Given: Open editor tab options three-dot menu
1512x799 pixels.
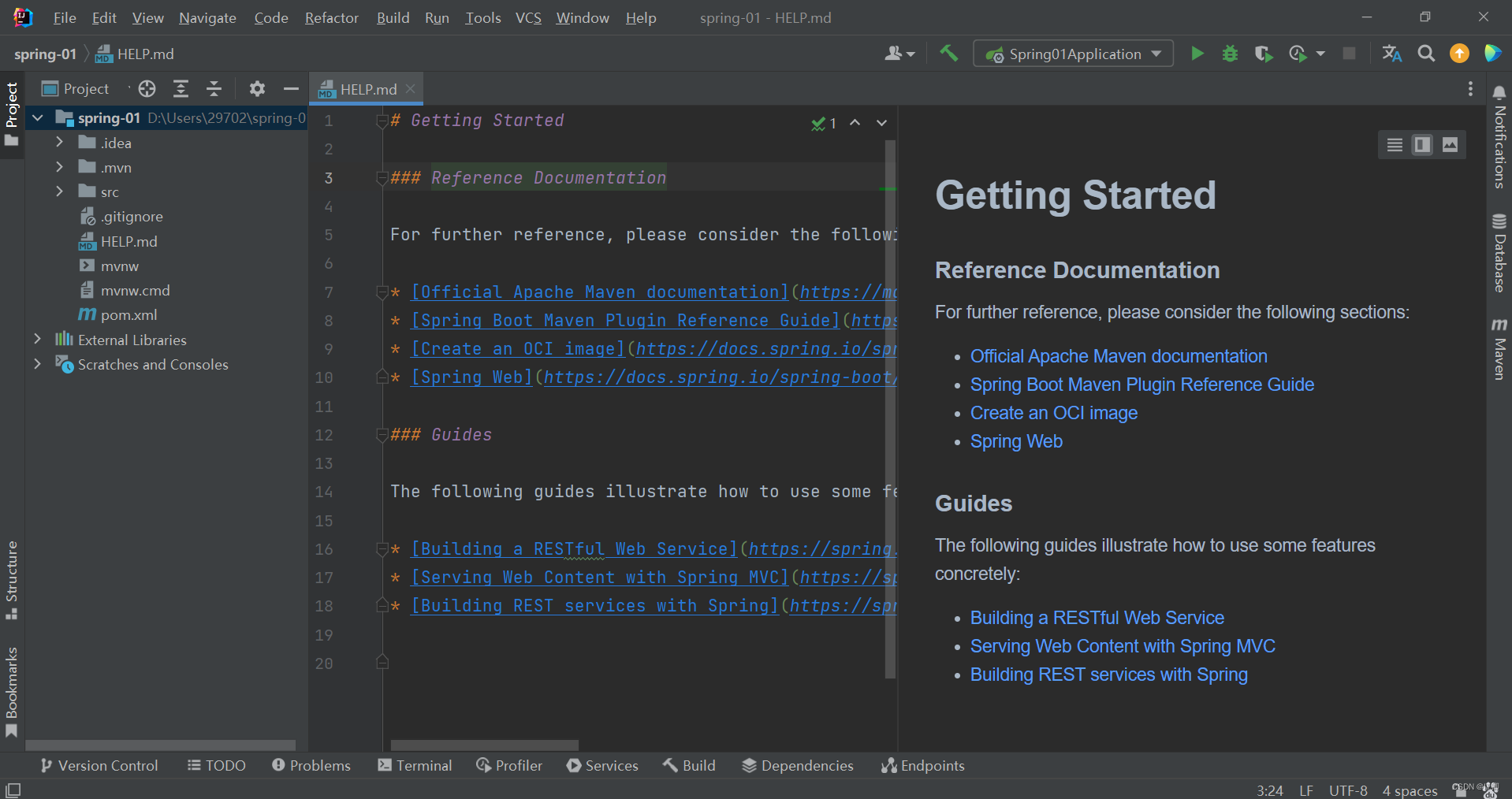Looking at the screenshot, I should click(1470, 89).
